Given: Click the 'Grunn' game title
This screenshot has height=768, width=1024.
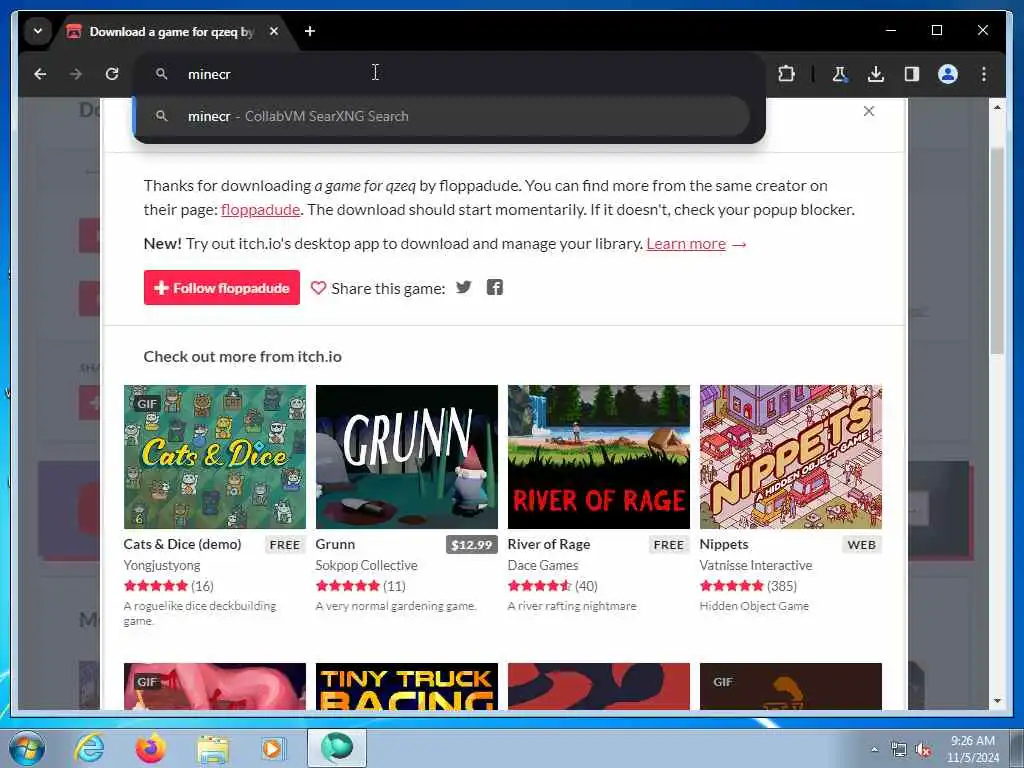Looking at the screenshot, I should pyautogui.click(x=335, y=544).
